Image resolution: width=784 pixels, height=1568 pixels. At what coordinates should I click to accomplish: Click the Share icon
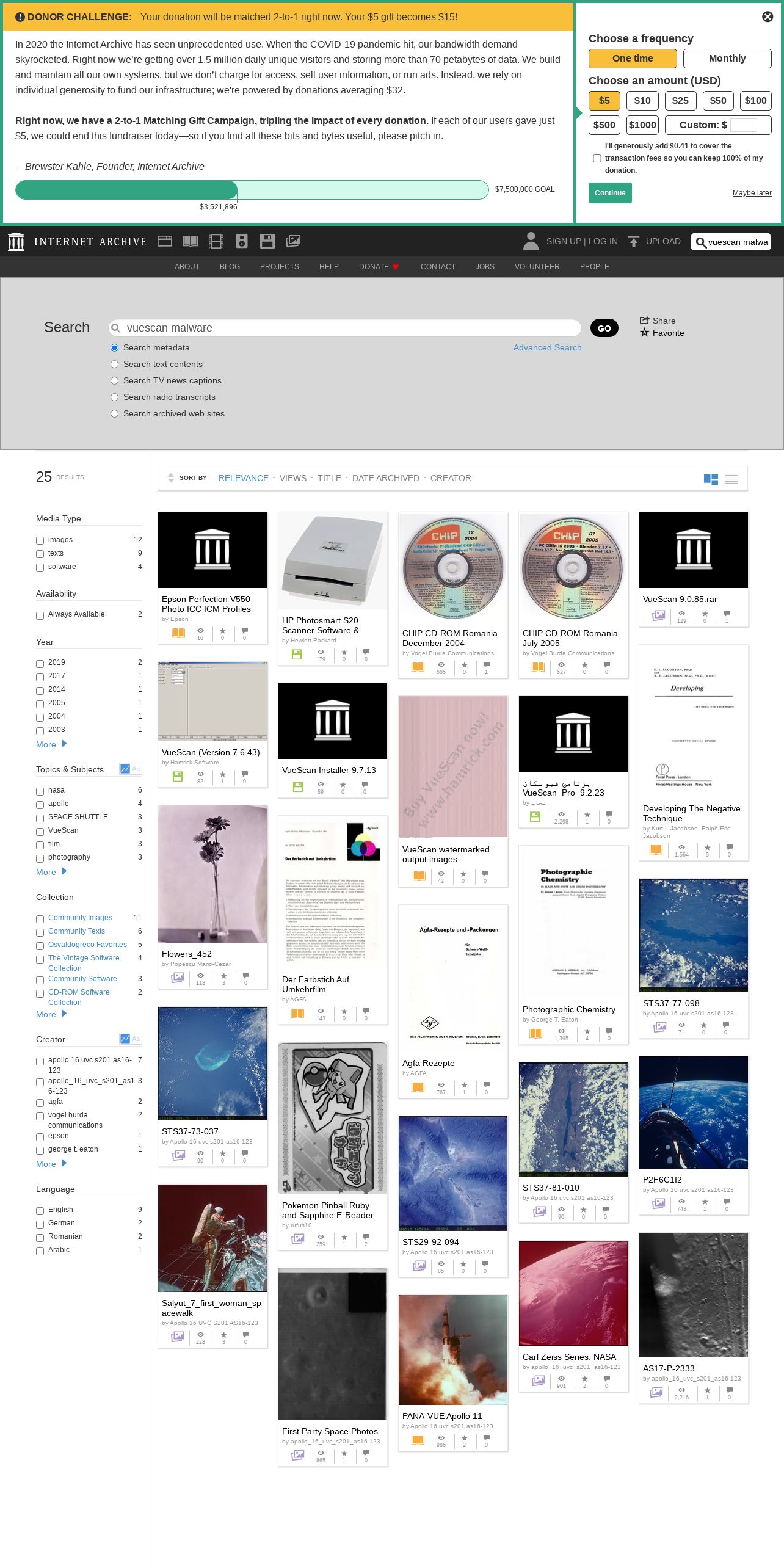(x=644, y=321)
